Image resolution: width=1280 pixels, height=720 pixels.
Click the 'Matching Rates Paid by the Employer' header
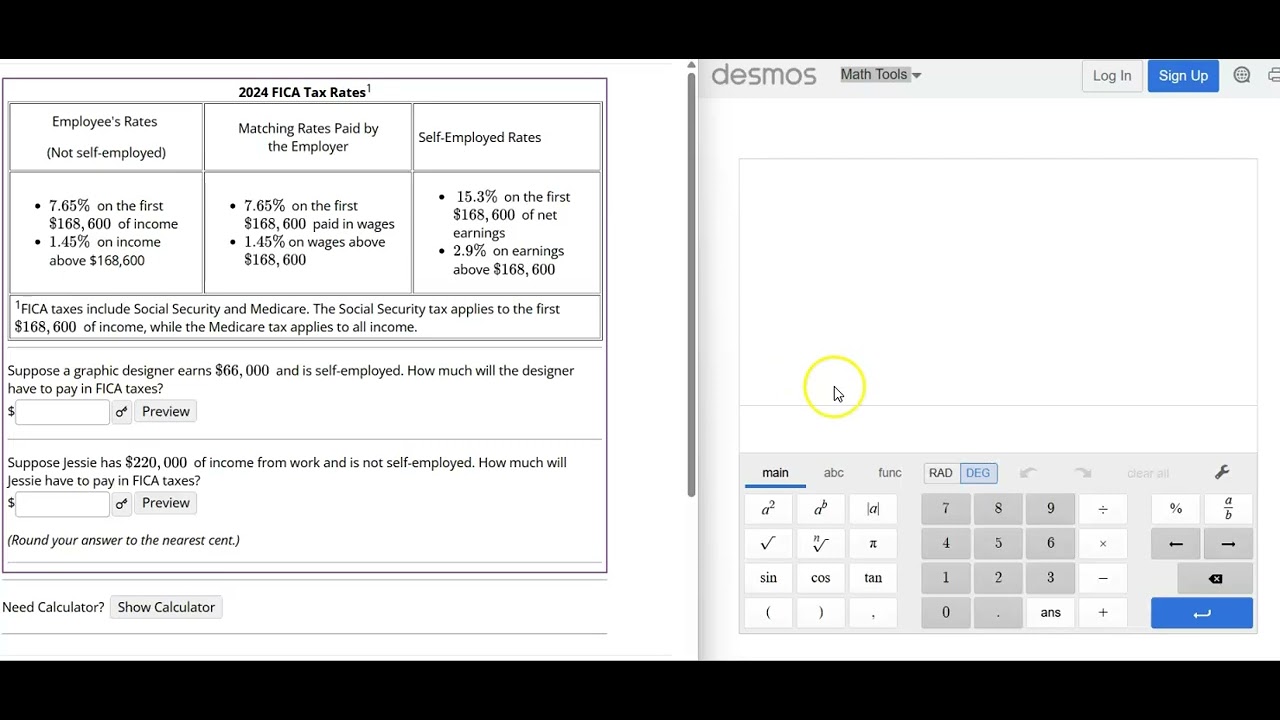[308, 137]
